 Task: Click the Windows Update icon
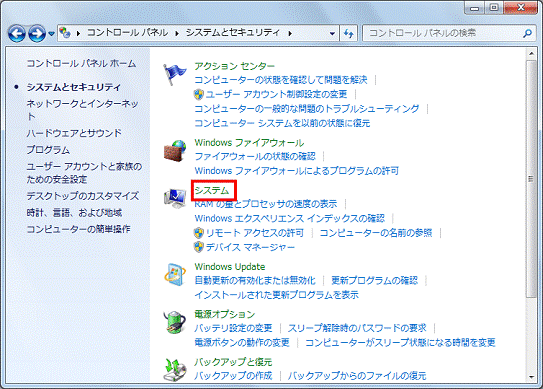pos(175,275)
